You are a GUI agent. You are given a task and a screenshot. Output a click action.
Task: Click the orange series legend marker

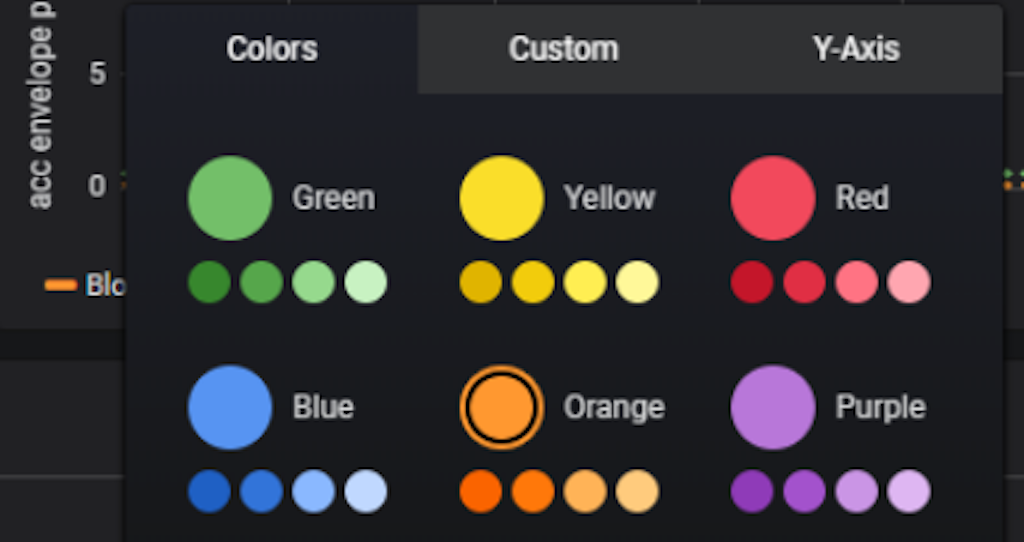[61, 285]
